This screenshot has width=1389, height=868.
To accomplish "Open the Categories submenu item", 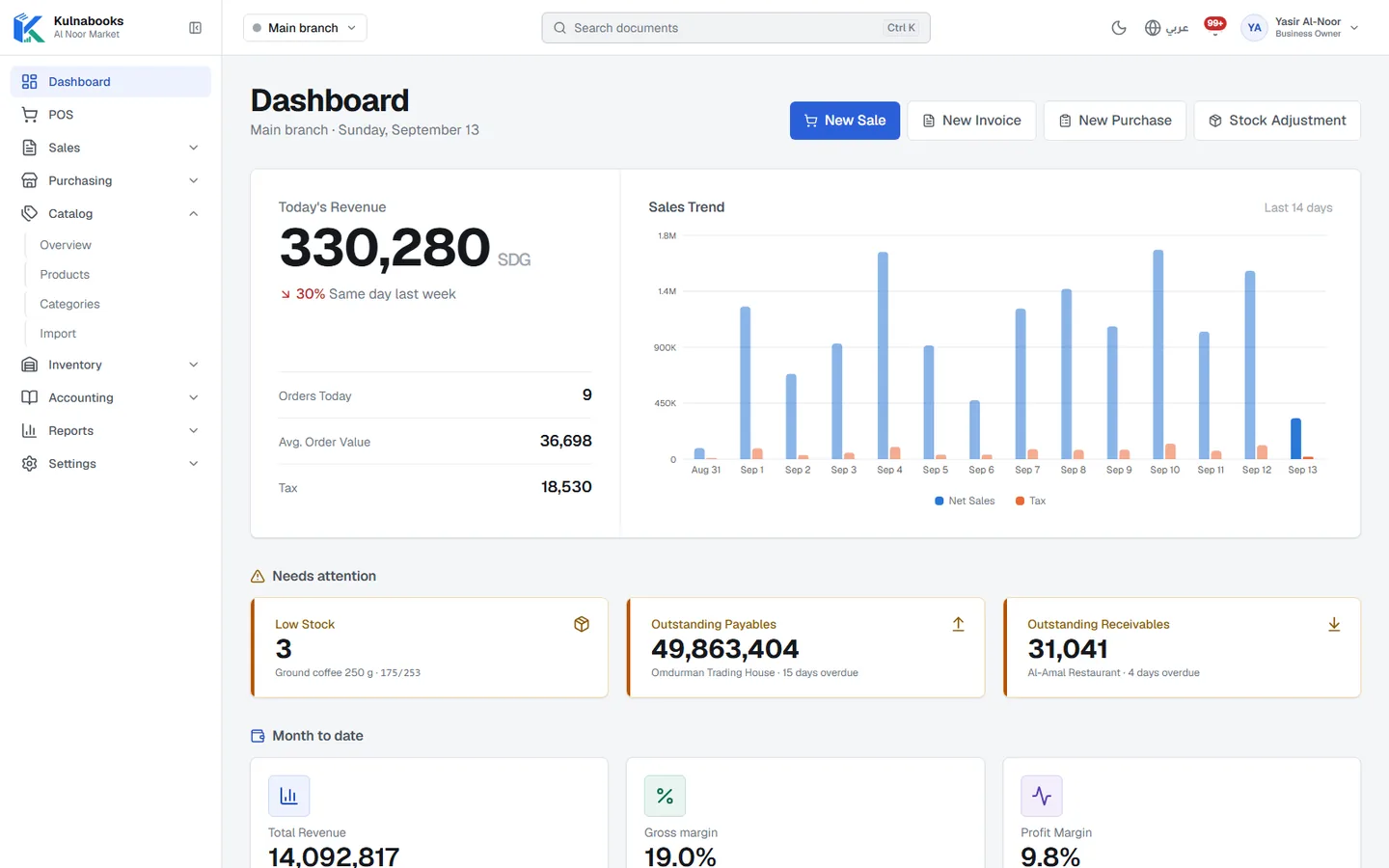I will click(69, 304).
